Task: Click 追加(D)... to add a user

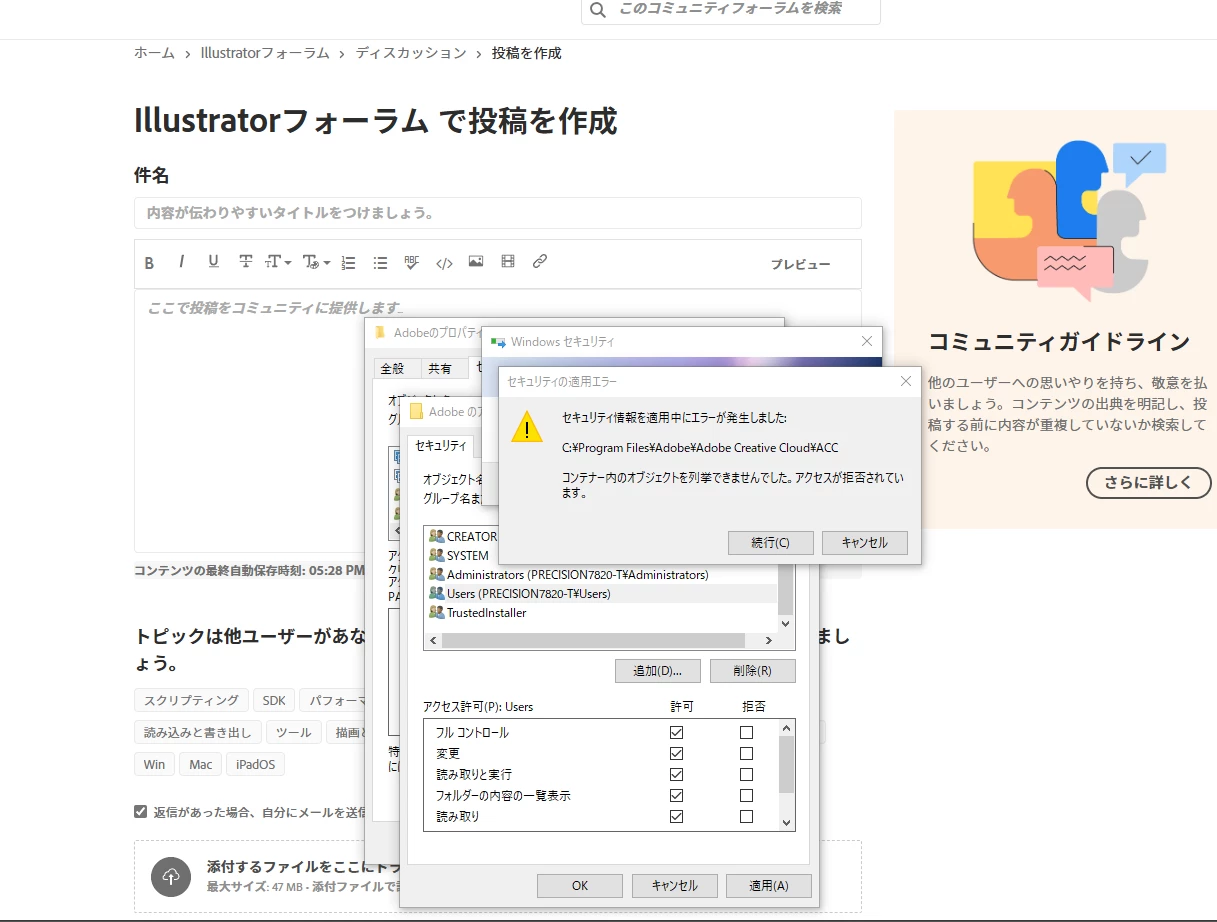Action: (x=658, y=670)
